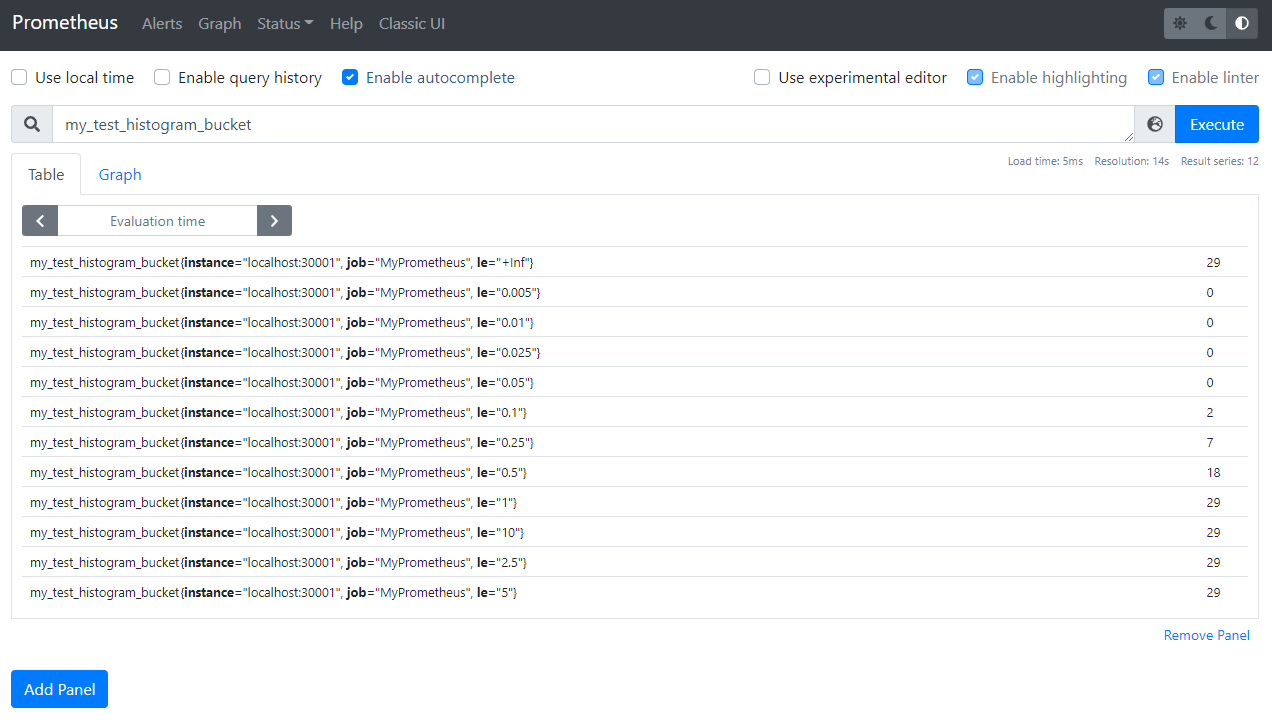The height and width of the screenshot is (723, 1272).
Task: Click the Evaluation time input field
Action: (158, 221)
